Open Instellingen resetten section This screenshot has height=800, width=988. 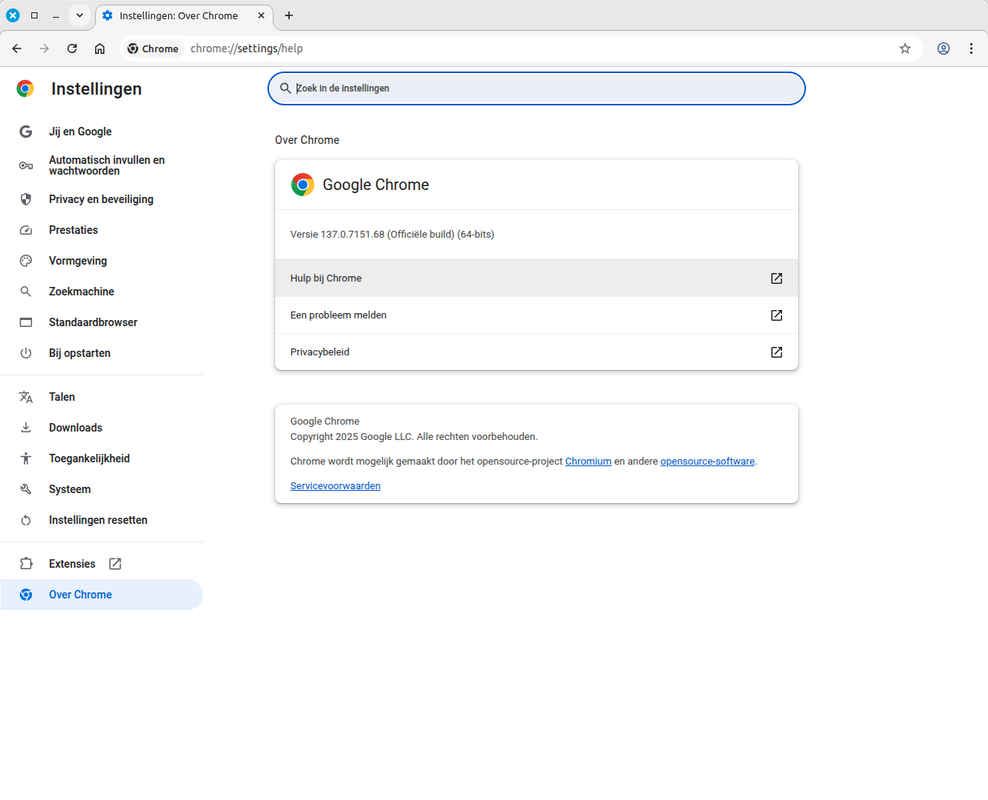(101, 520)
